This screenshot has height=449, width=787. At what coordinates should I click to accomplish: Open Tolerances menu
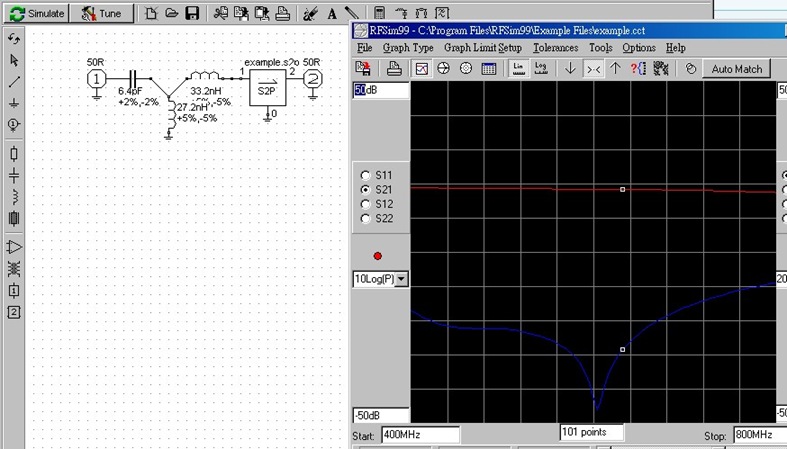(x=556, y=48)
